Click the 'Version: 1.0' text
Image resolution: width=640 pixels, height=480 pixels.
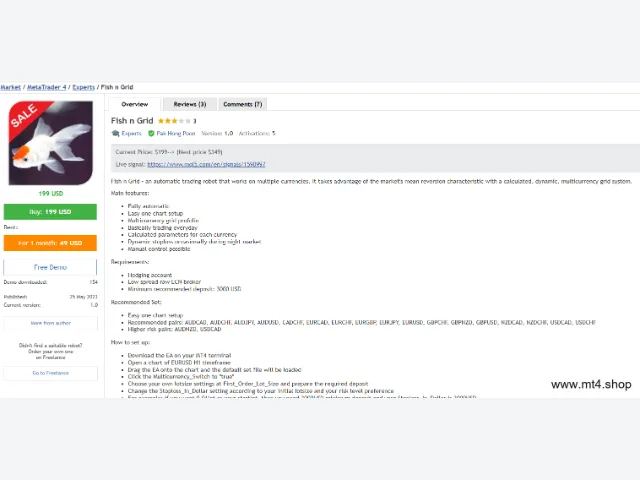217,133
